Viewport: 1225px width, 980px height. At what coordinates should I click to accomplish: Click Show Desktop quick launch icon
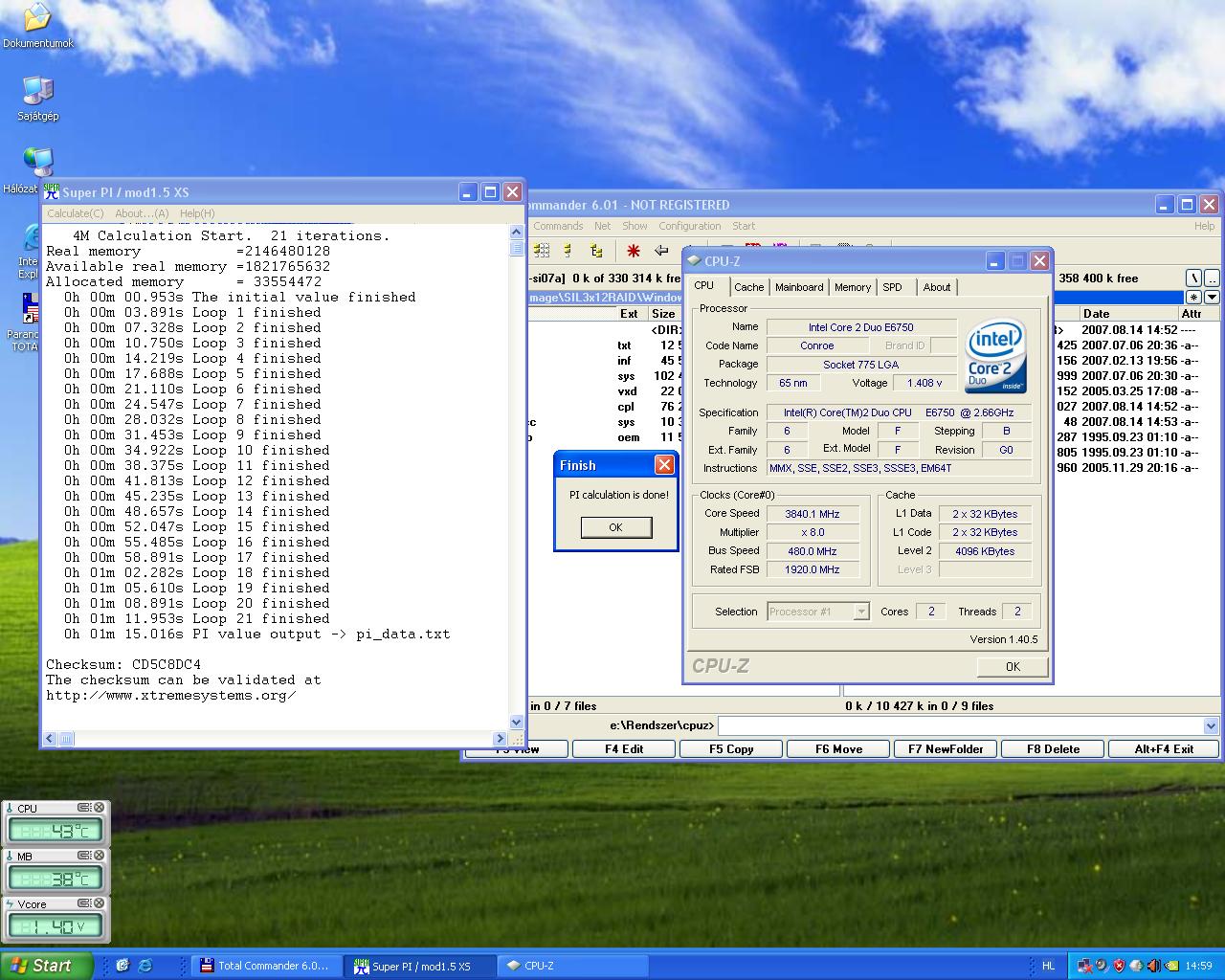point(122,966)
